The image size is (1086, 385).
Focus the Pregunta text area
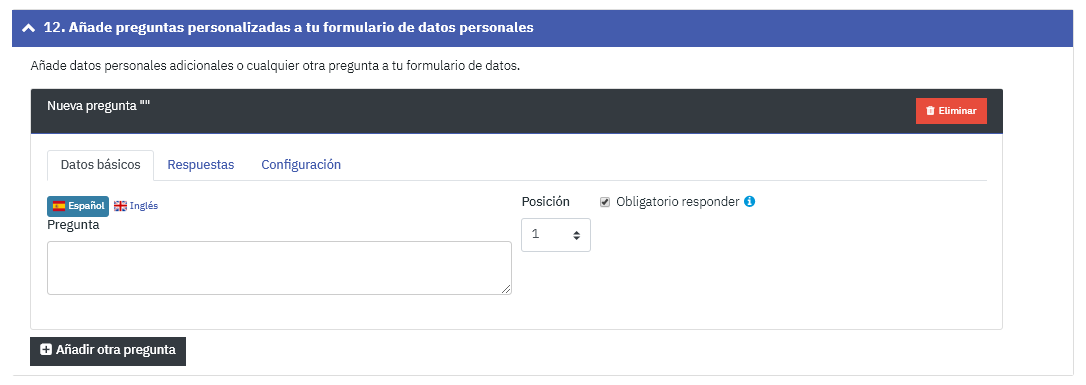(279, 268)
